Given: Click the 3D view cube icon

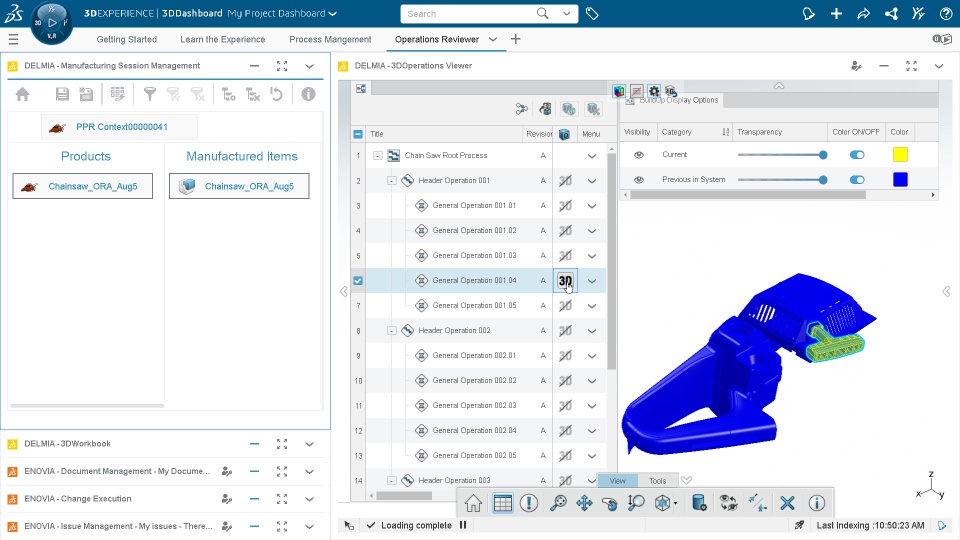Looking at the screenshot, I should click(x=662, y=503).
